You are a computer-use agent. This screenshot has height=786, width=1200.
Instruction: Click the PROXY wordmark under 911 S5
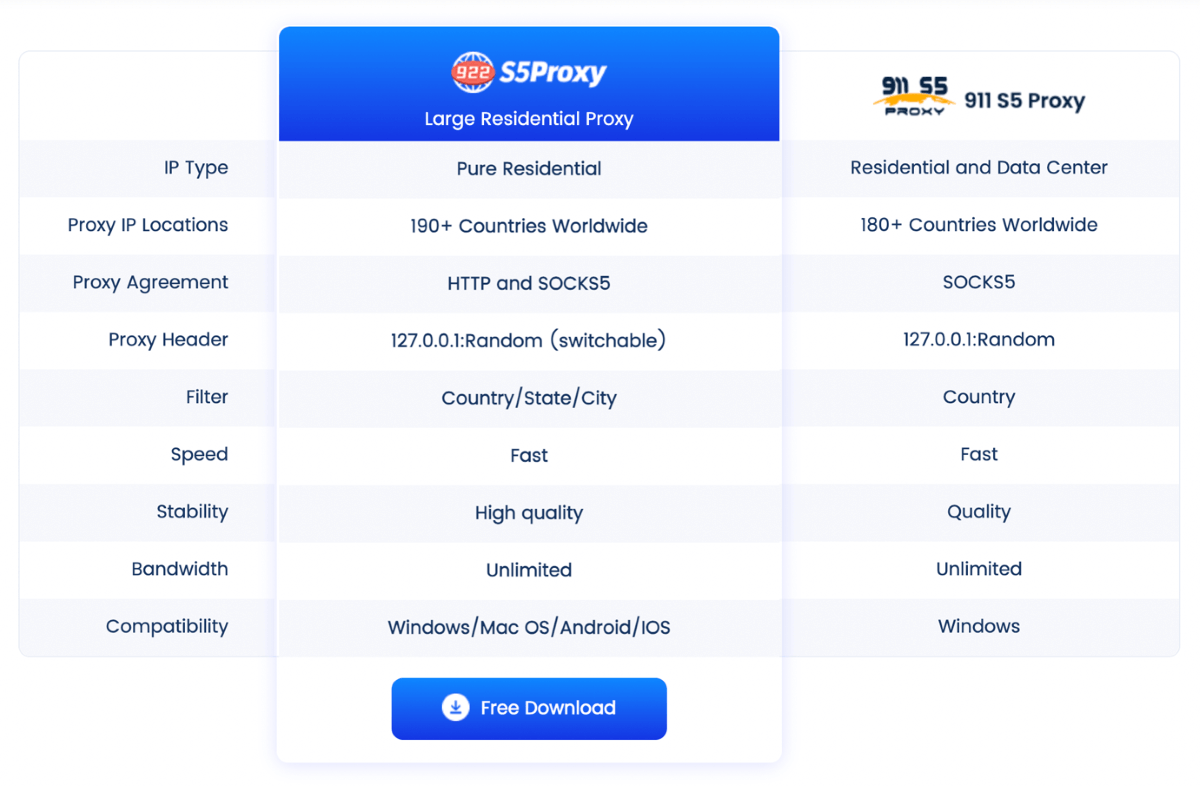click(x=915, y=110)
